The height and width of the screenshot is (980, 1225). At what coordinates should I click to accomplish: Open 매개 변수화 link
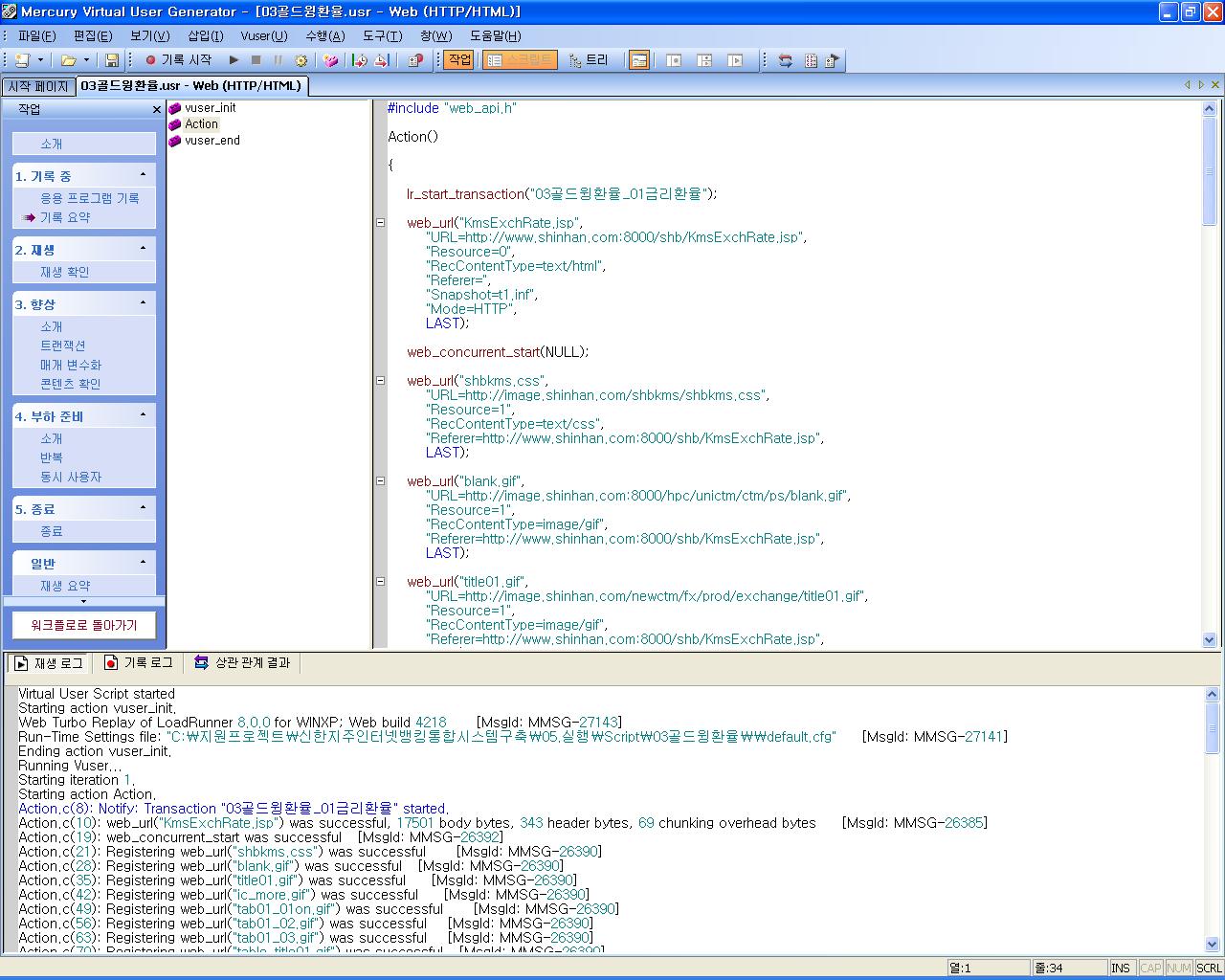coord(70,365)
